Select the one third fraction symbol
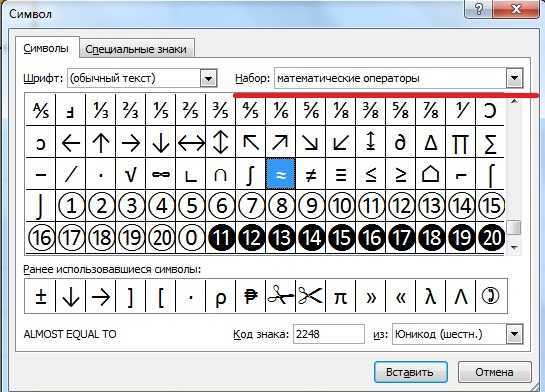Viewport: 545px width, 392px height. point(101,110)
